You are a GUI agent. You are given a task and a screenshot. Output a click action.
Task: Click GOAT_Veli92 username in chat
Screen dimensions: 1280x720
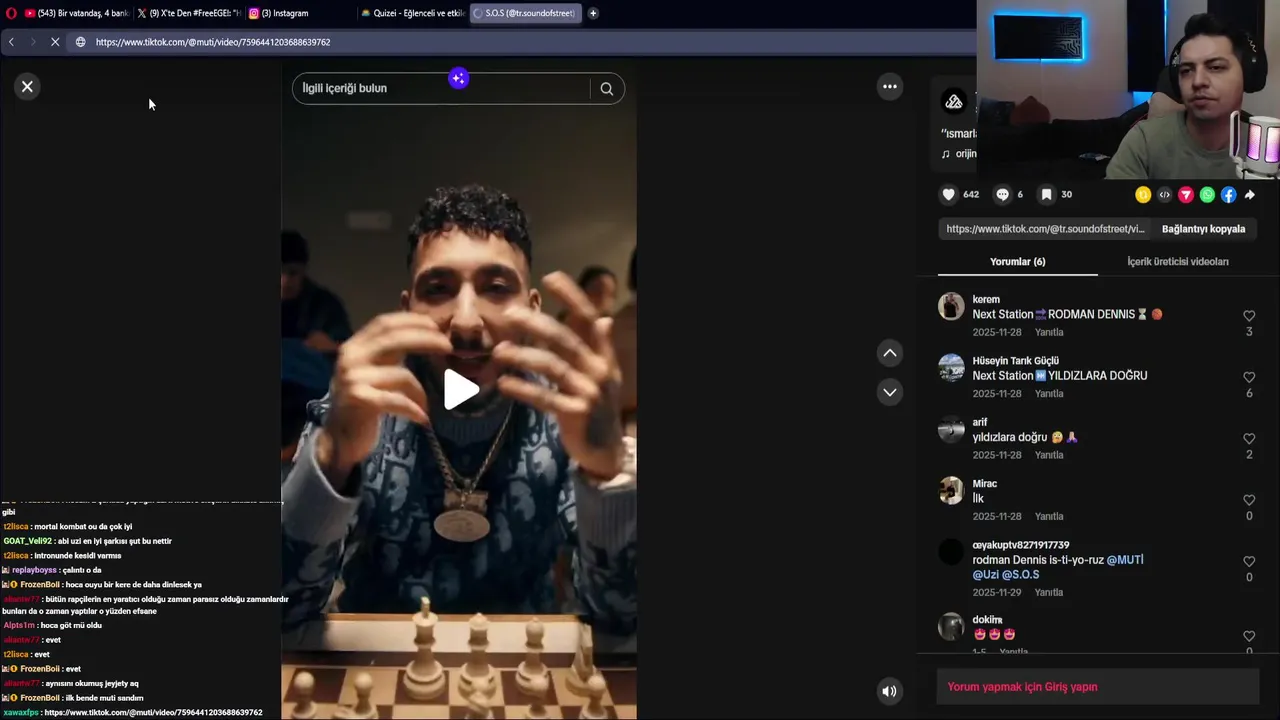pyautogui.click(x=27, y=541)
